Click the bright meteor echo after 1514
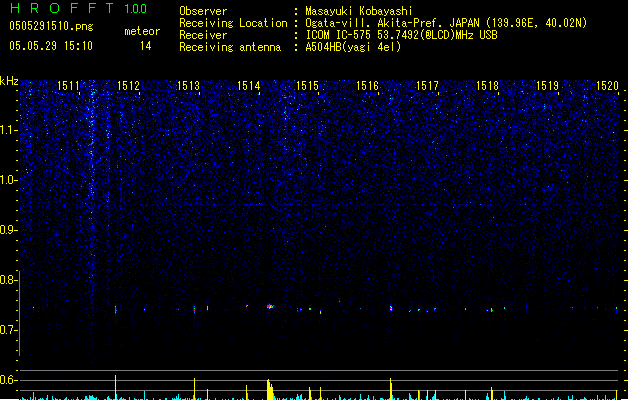This screenshot has height=400, width=629. tap(270, 307)
